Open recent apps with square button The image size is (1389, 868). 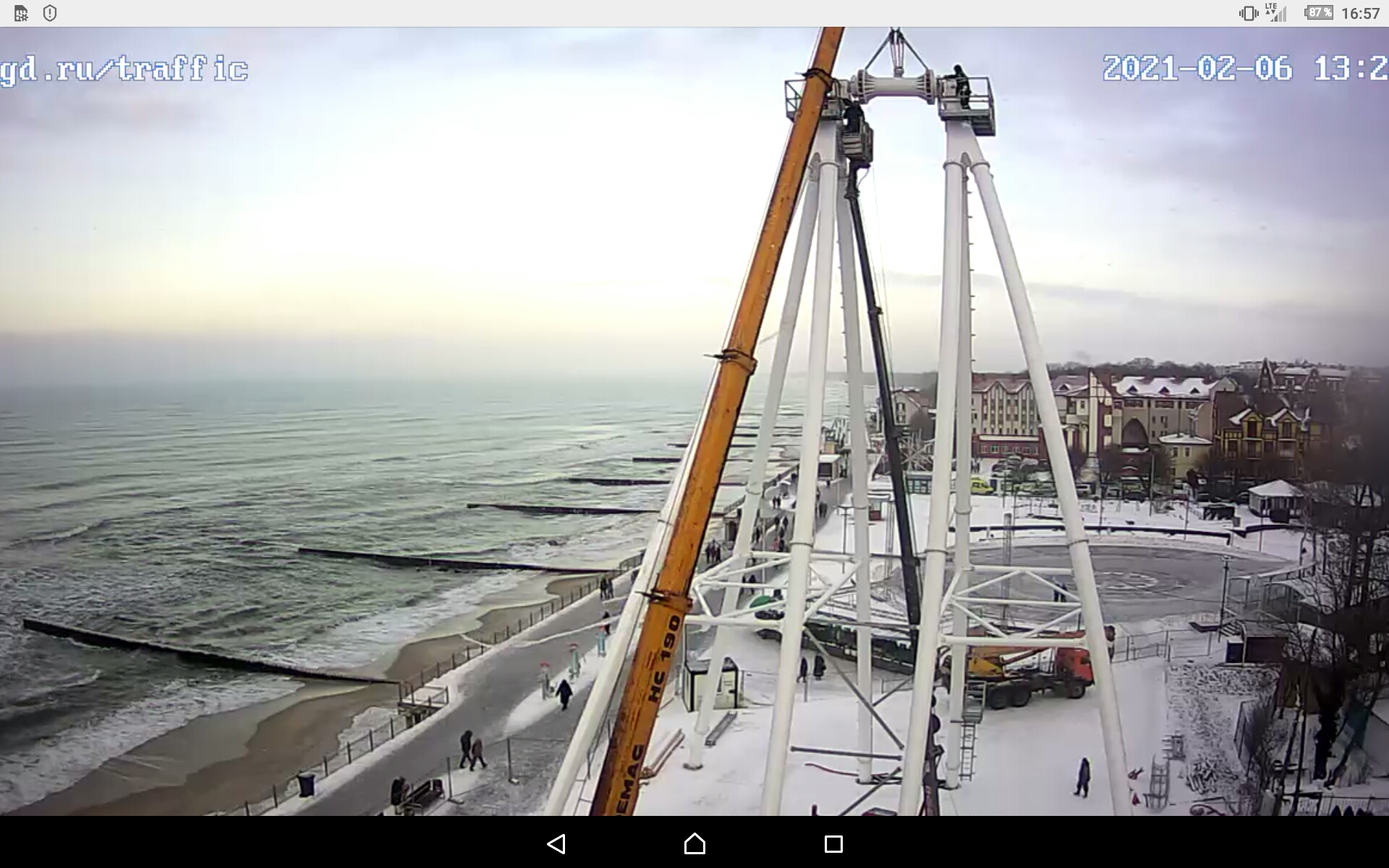833,843
